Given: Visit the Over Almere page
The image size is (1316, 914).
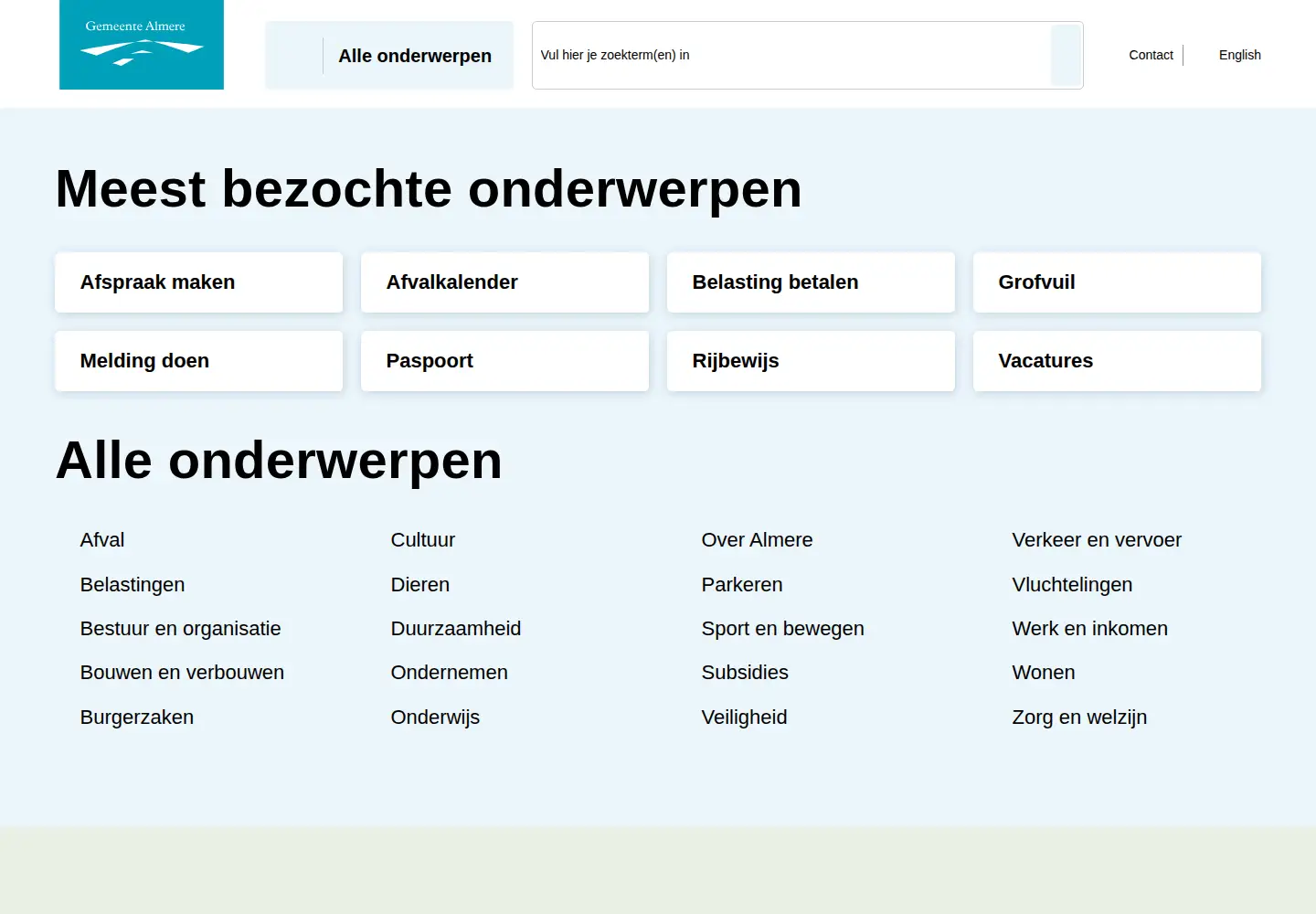Looking at the screenshot, I should [x=757, y=540].
